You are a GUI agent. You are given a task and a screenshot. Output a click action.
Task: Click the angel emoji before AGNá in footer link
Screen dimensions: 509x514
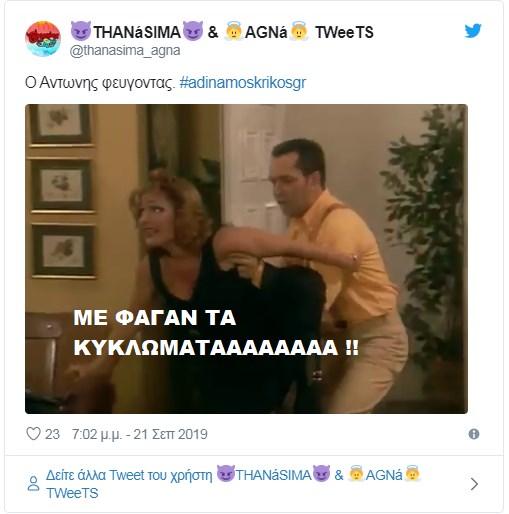pyautogui.click(x=356, y=474)
